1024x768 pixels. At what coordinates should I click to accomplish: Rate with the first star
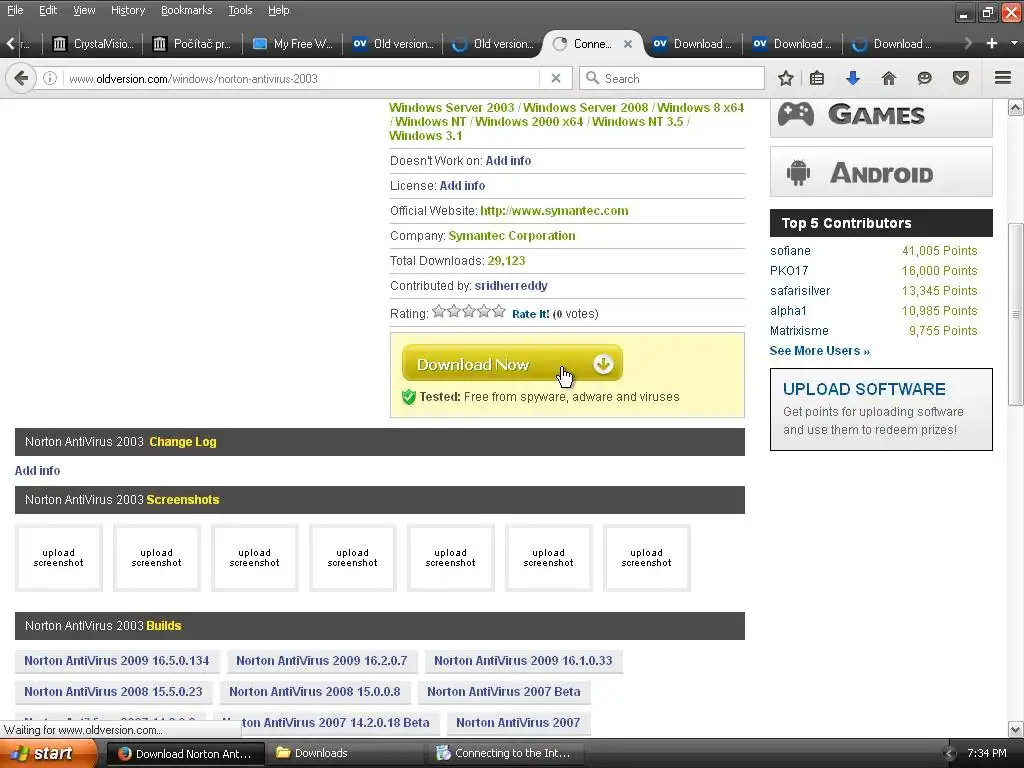click(439, 312)
